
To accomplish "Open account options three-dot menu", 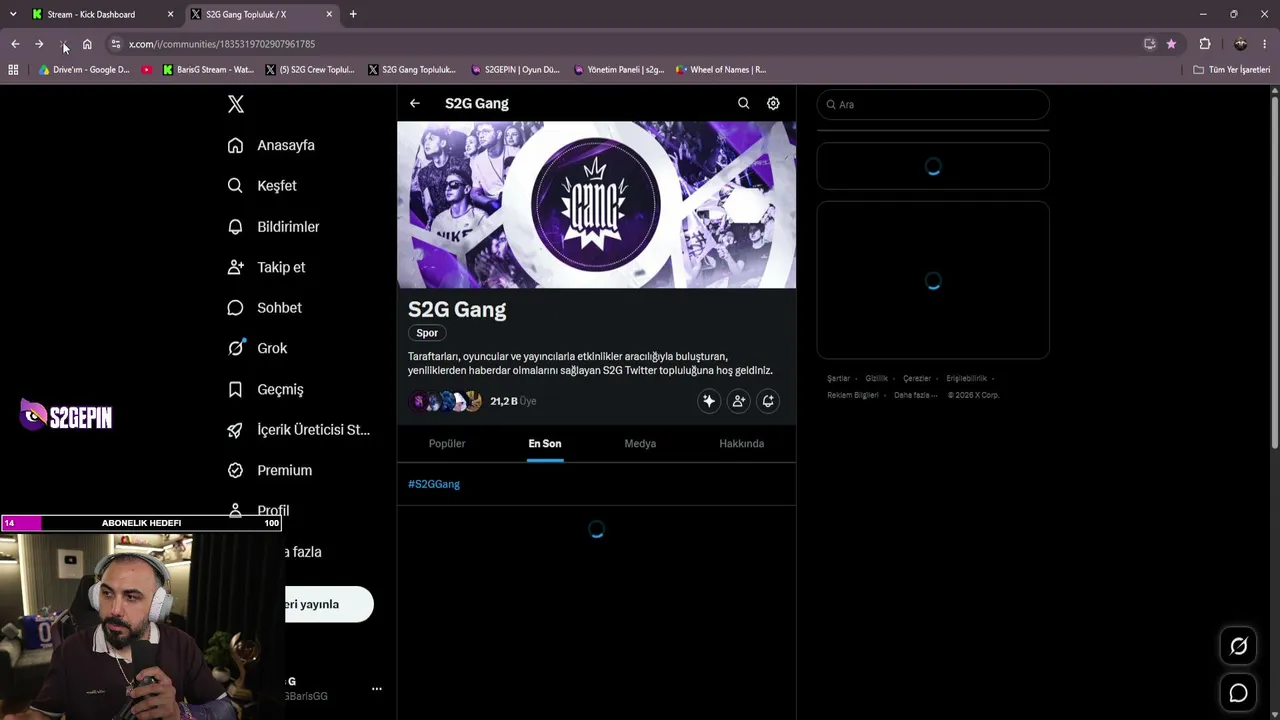I will click(x=377, y=689).
